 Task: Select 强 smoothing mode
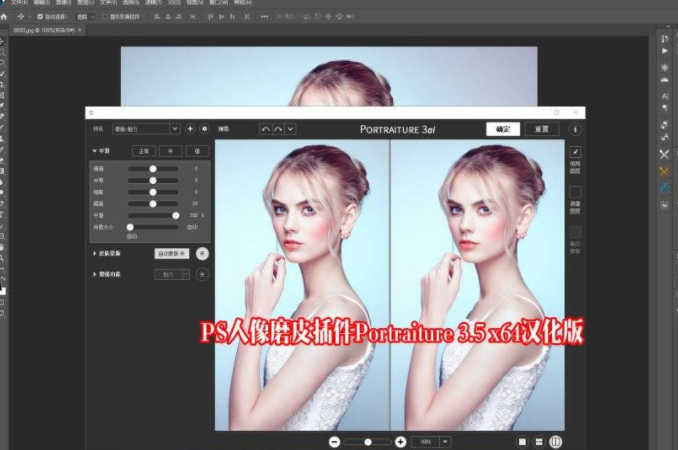click(x=197, y=151)
